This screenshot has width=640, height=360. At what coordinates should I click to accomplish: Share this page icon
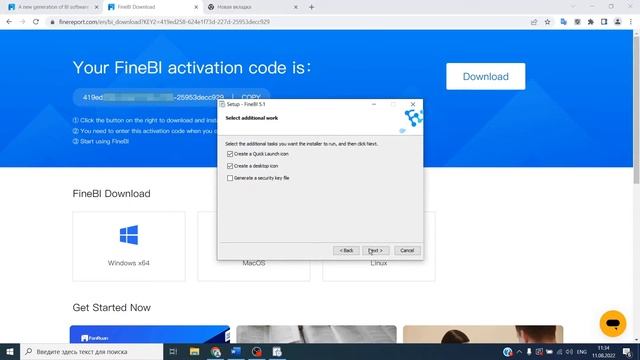click(534, 22)
